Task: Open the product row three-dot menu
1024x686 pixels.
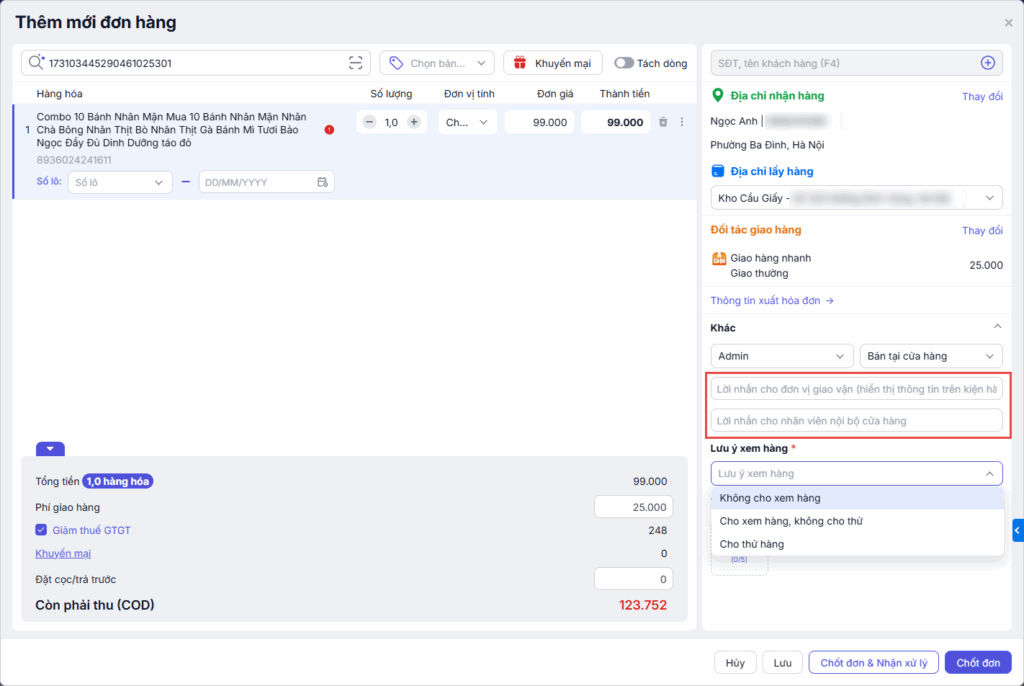Action: pyautogui.click(x=682, y=122)
